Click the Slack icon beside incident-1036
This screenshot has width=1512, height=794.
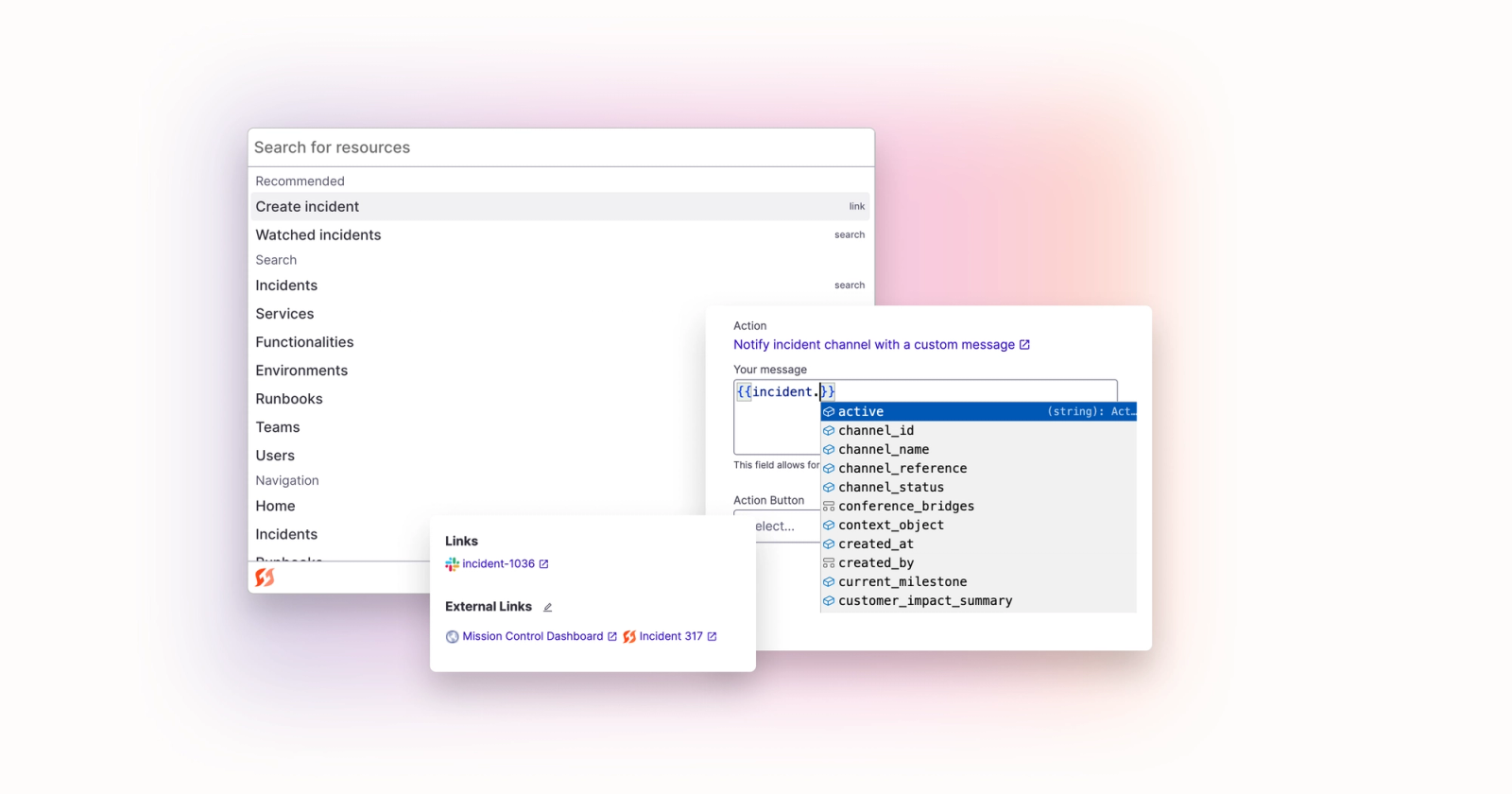click(452, 564)
